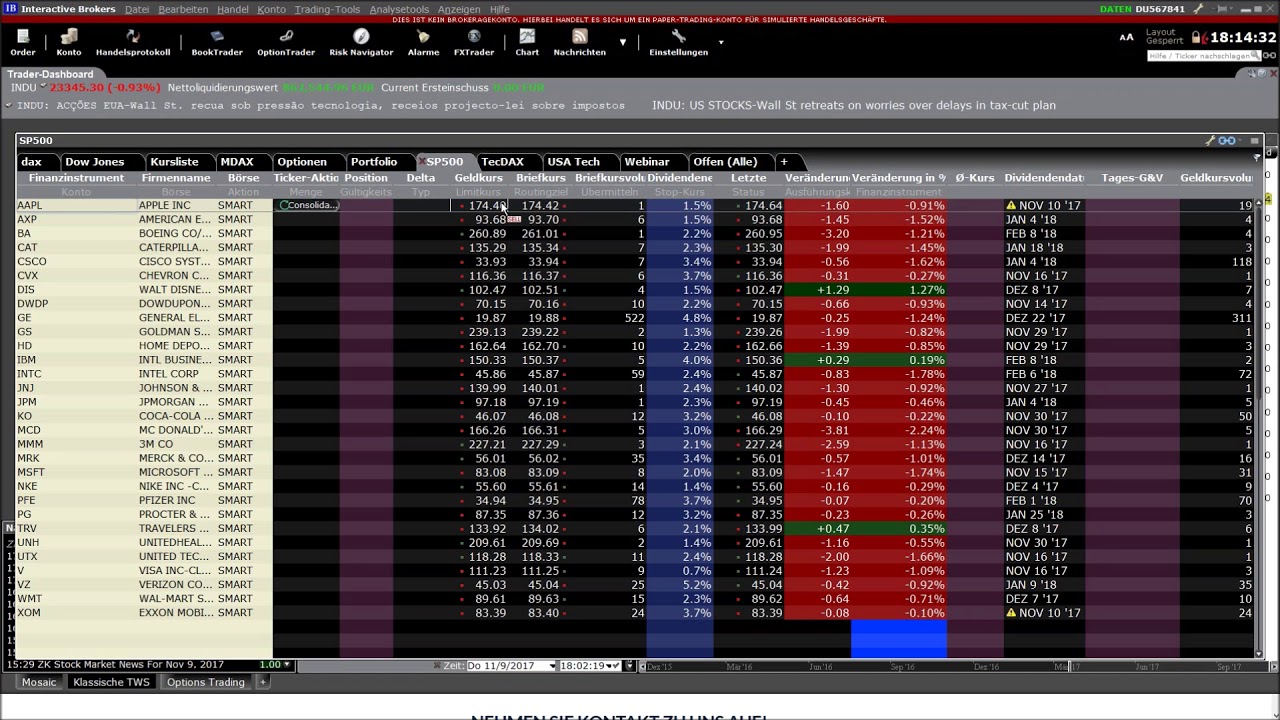
Task: Sort by the Dividendendatum column header
Action: pyautogui.click(x=1045, y=178)
